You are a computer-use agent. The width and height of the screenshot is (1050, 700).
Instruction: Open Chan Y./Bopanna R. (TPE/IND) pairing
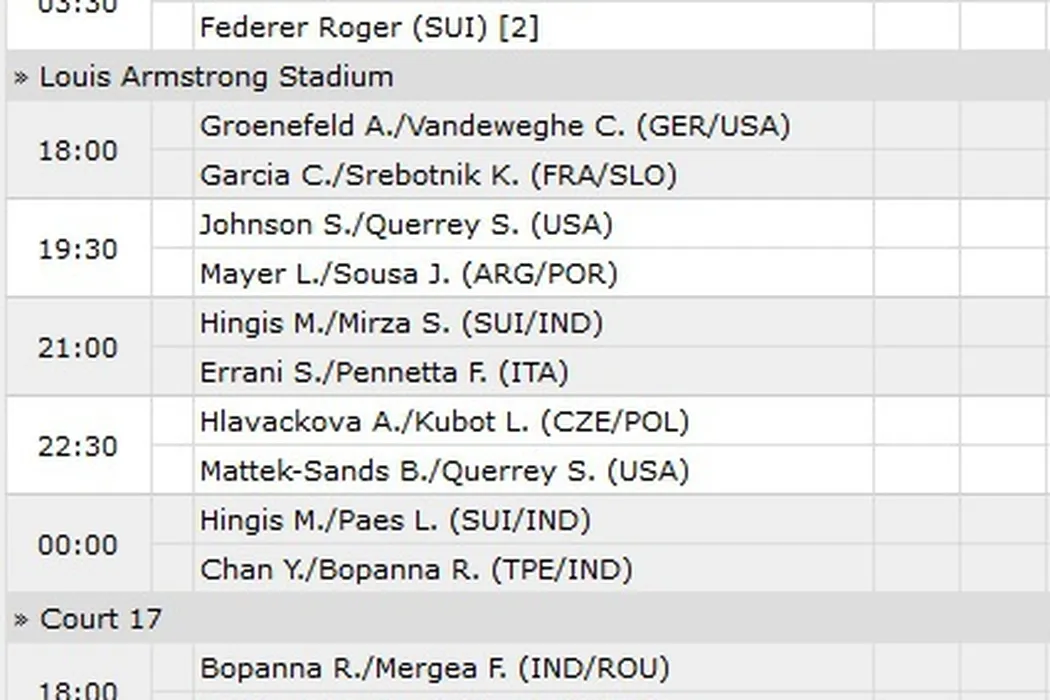(416, 569)
